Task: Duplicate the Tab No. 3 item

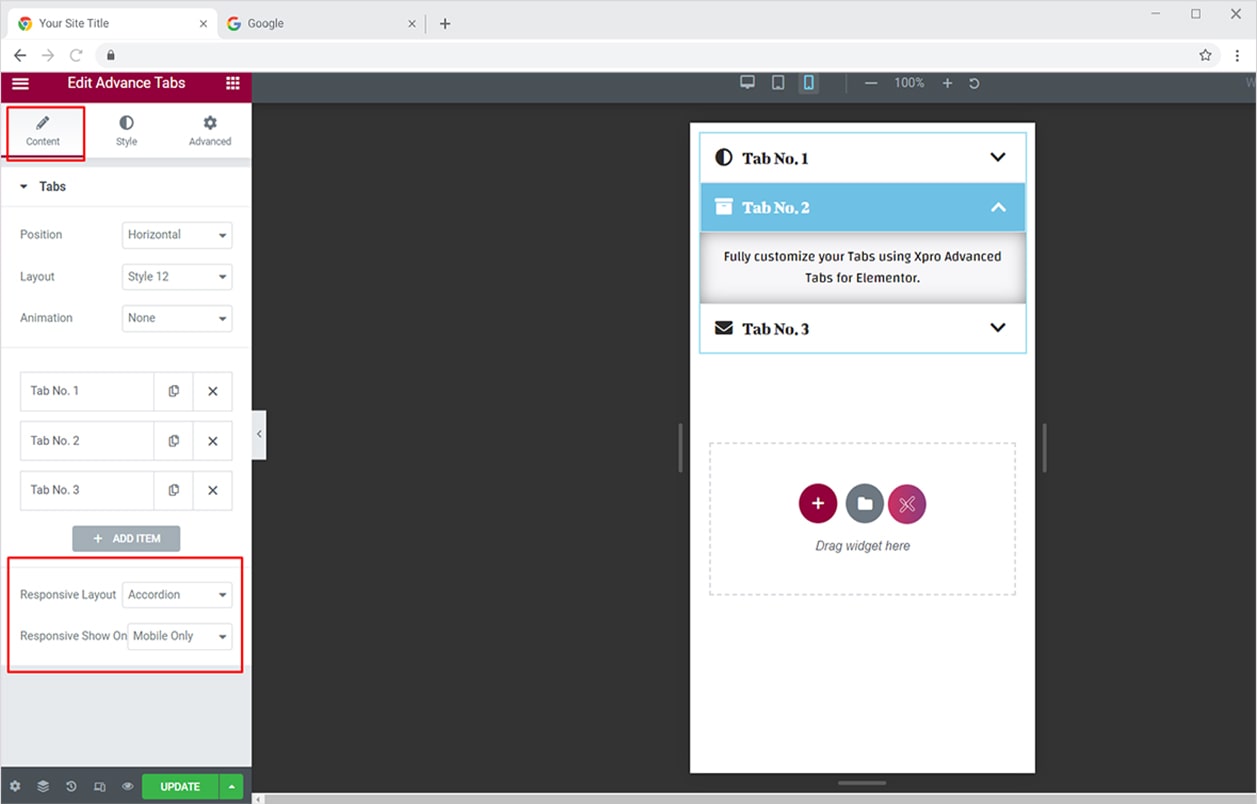Action: (173, 490)
